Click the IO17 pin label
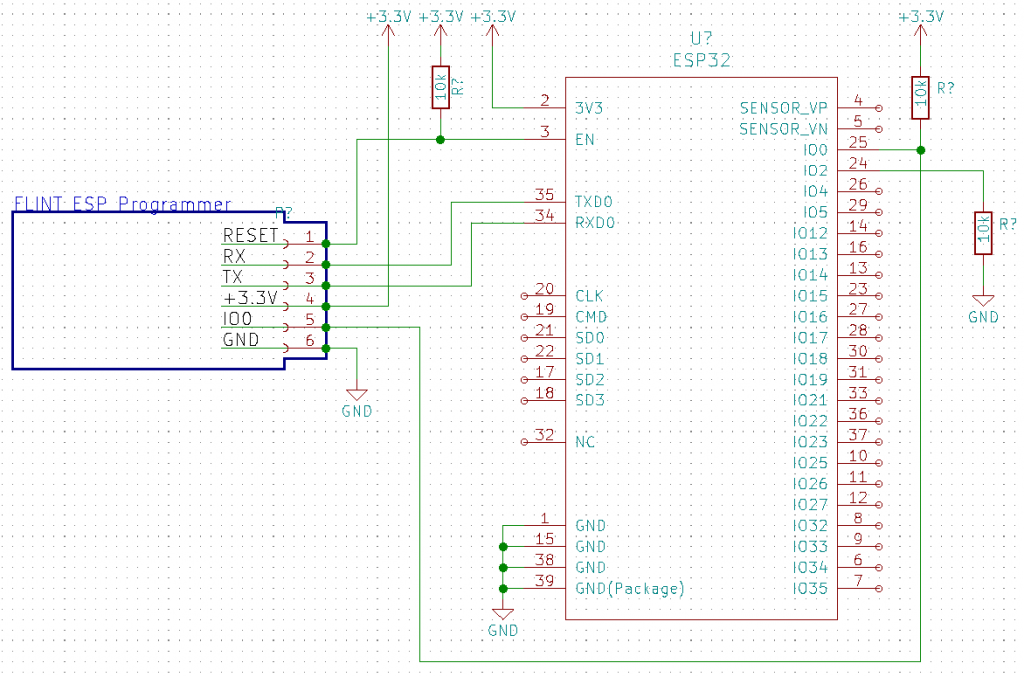 [x=810, y=338]
